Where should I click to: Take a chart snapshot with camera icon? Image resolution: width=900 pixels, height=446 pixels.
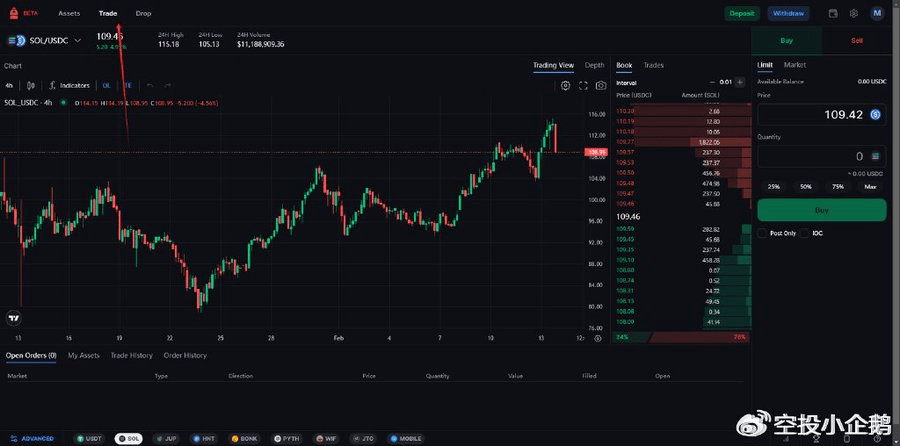pyautogui.click(x=600, y=86)
